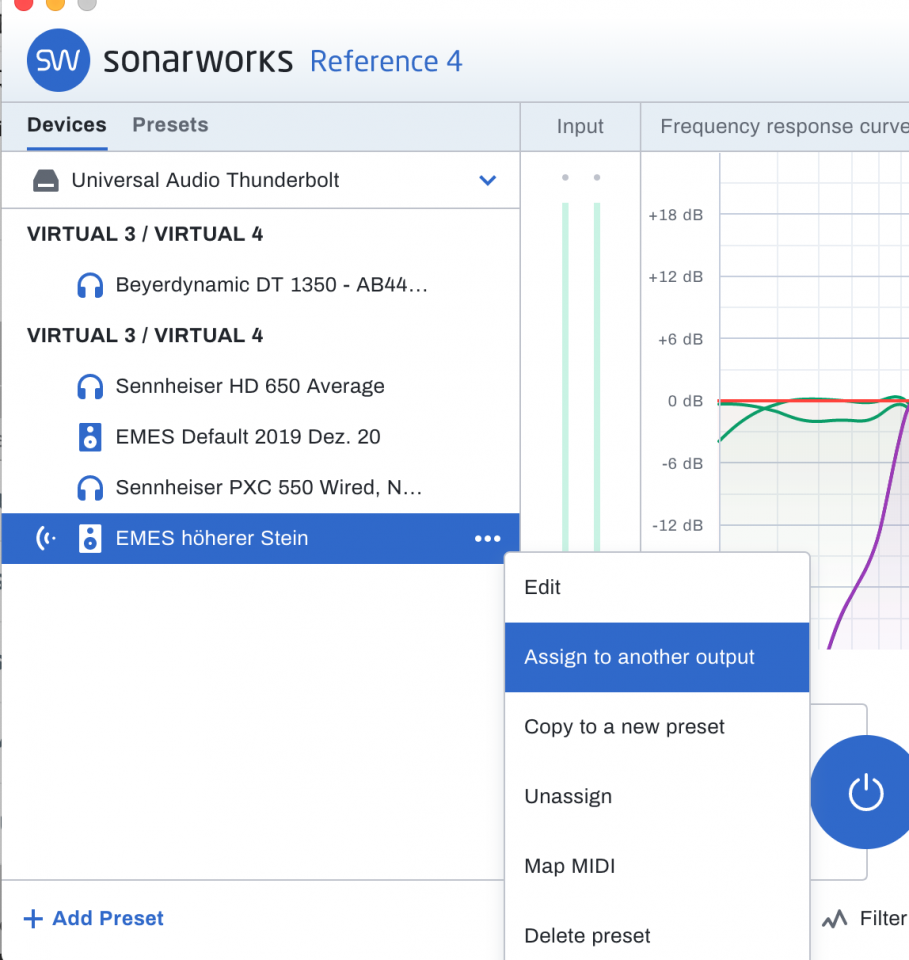
Task: Click the Frequency response curve header
Action: click(x=784, y=127)
